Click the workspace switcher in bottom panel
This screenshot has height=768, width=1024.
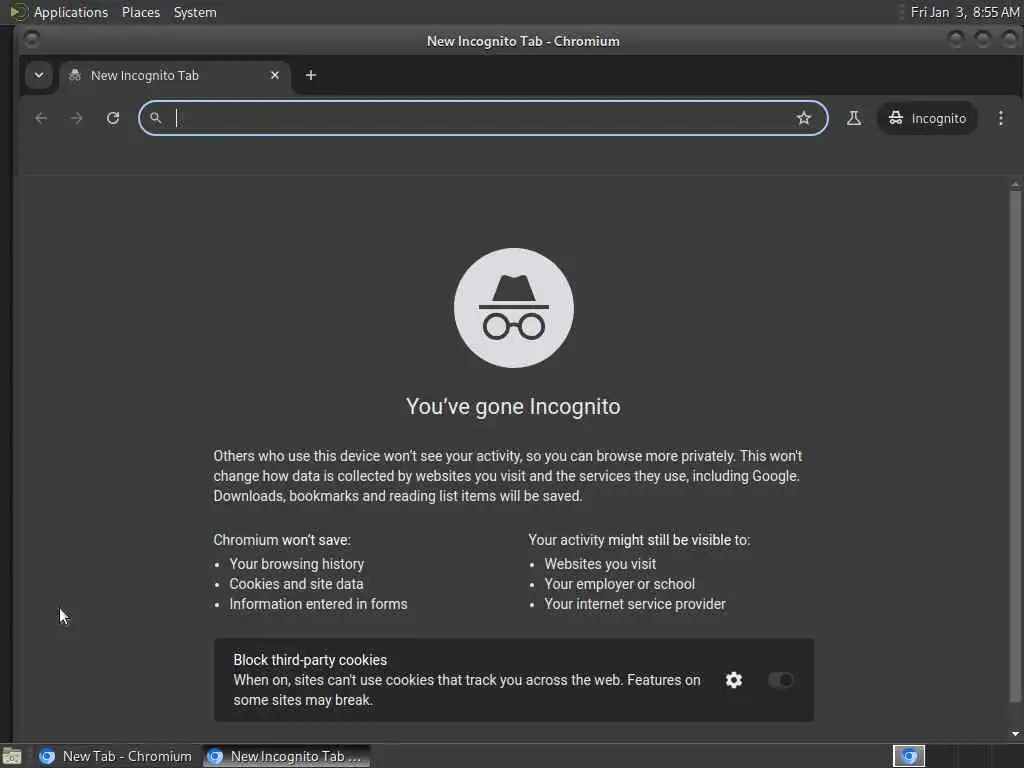click(x=909, y=756)
